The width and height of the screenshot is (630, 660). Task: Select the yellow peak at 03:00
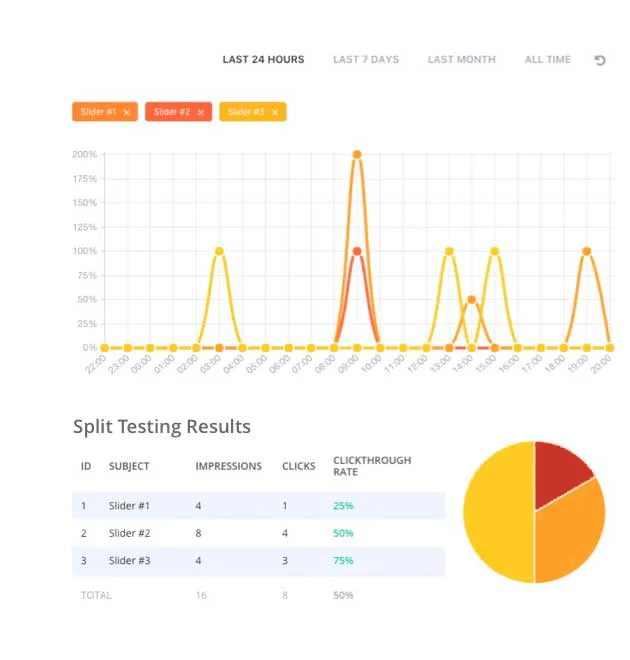[219, 251]
